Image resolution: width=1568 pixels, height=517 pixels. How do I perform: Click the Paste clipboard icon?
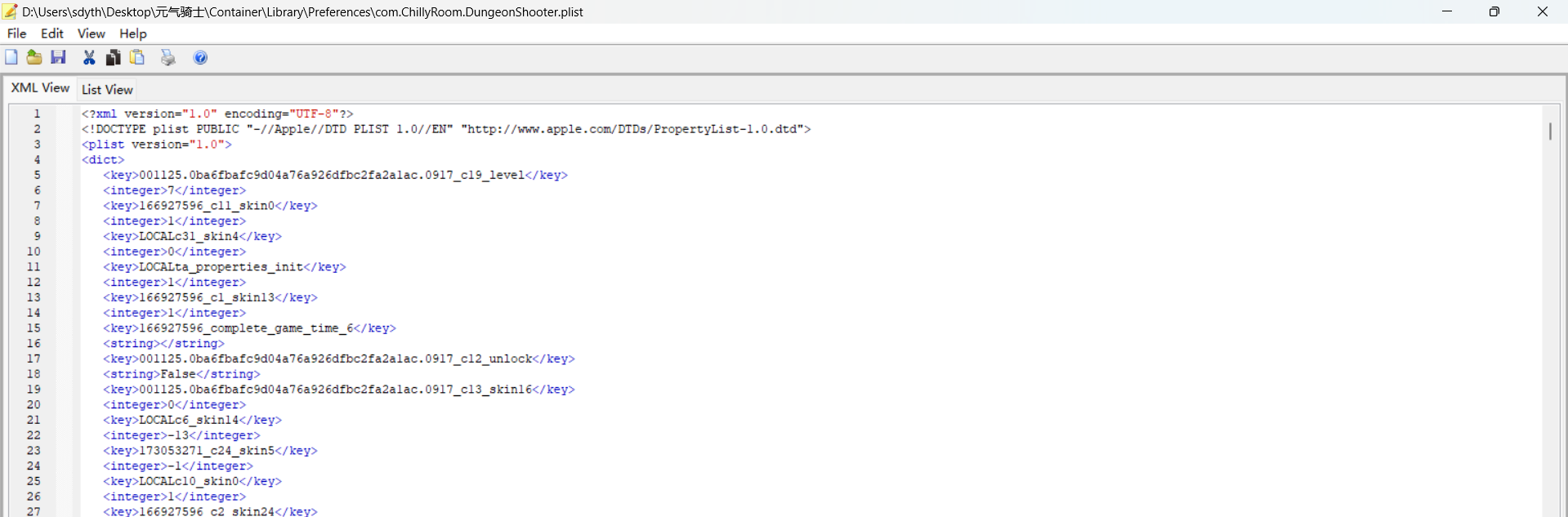click(x=137, y=57)
